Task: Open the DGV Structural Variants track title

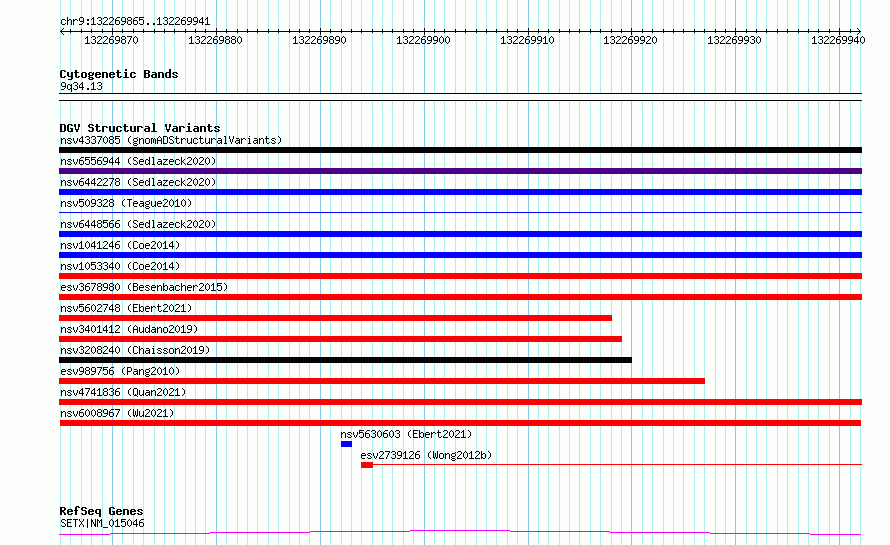Action: (140, 128)
